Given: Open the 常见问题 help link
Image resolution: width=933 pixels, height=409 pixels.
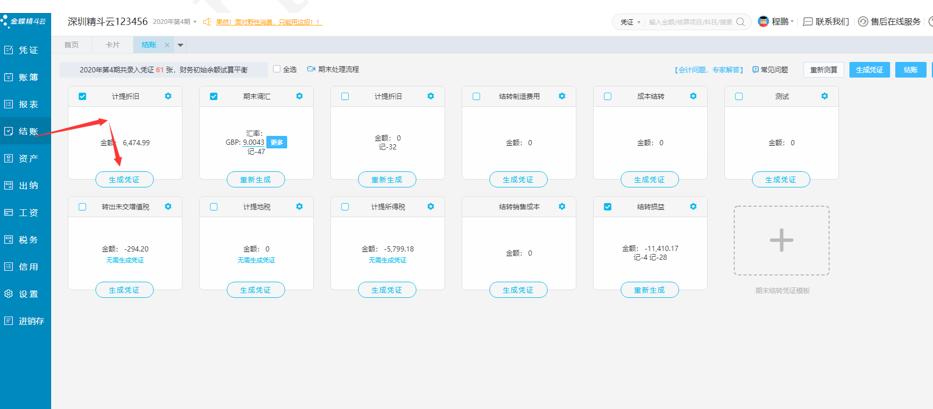Looking at the screenshot, I should coord(770,70).
